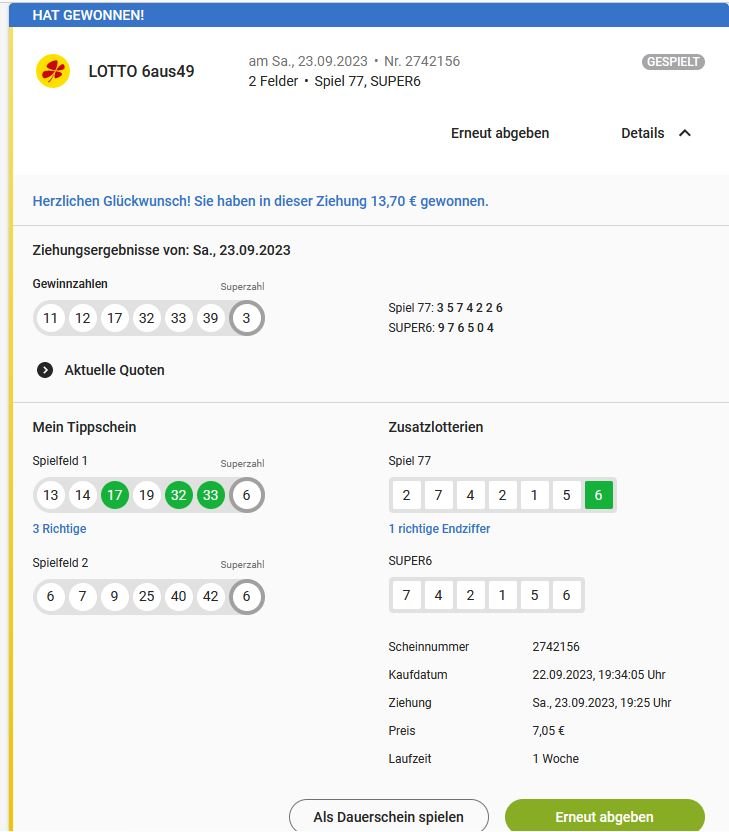
Task: Click Preis value 7,05 €
Action: [x=549, y=731]
